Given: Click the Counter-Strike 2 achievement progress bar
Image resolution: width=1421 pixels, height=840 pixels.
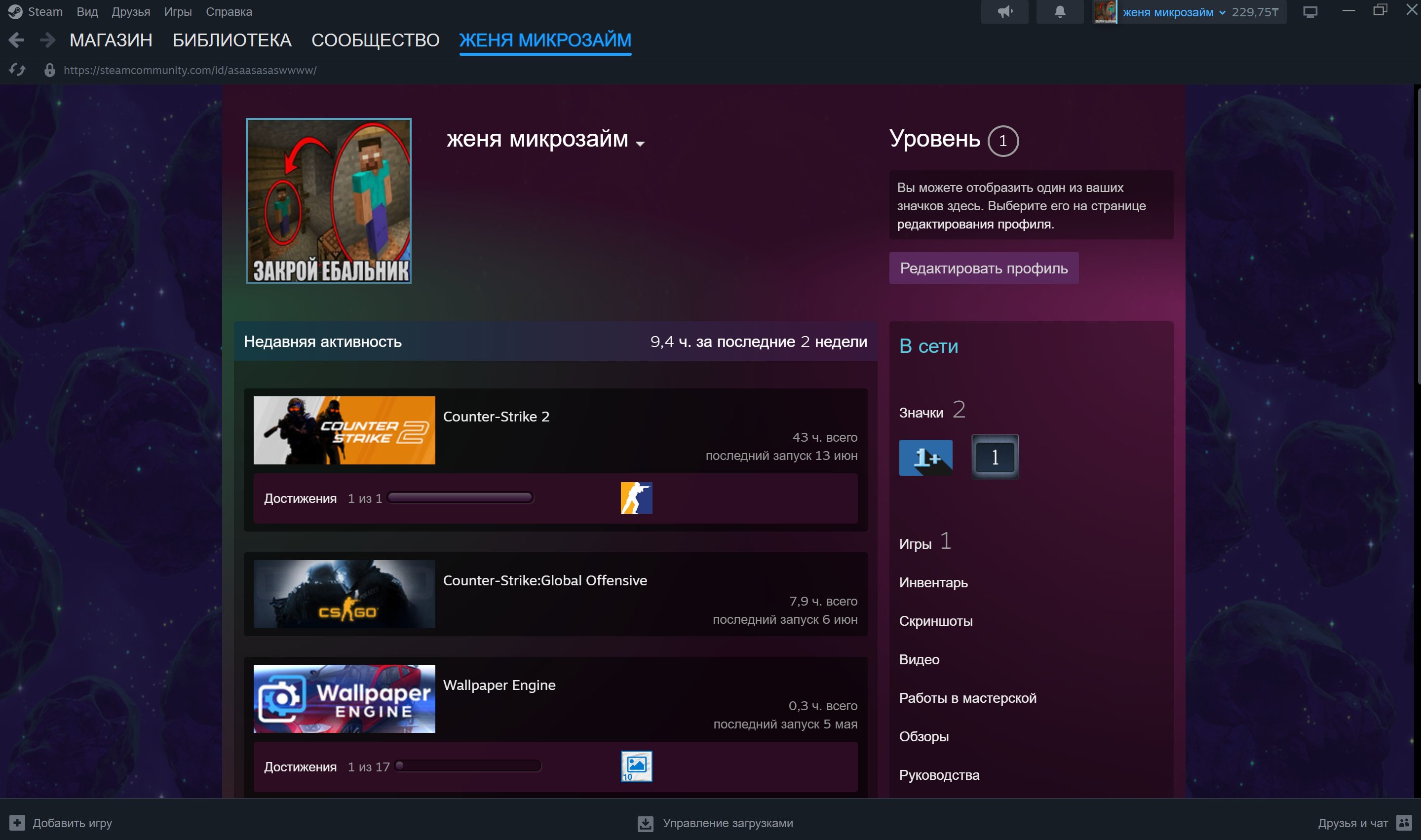Looking at the screenshot, I should pyautogui.click(x=460, y=498).
